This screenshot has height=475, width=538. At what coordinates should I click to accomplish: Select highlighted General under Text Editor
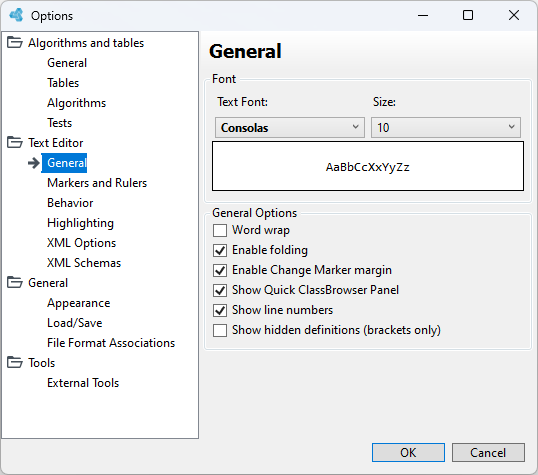(65, 163)
